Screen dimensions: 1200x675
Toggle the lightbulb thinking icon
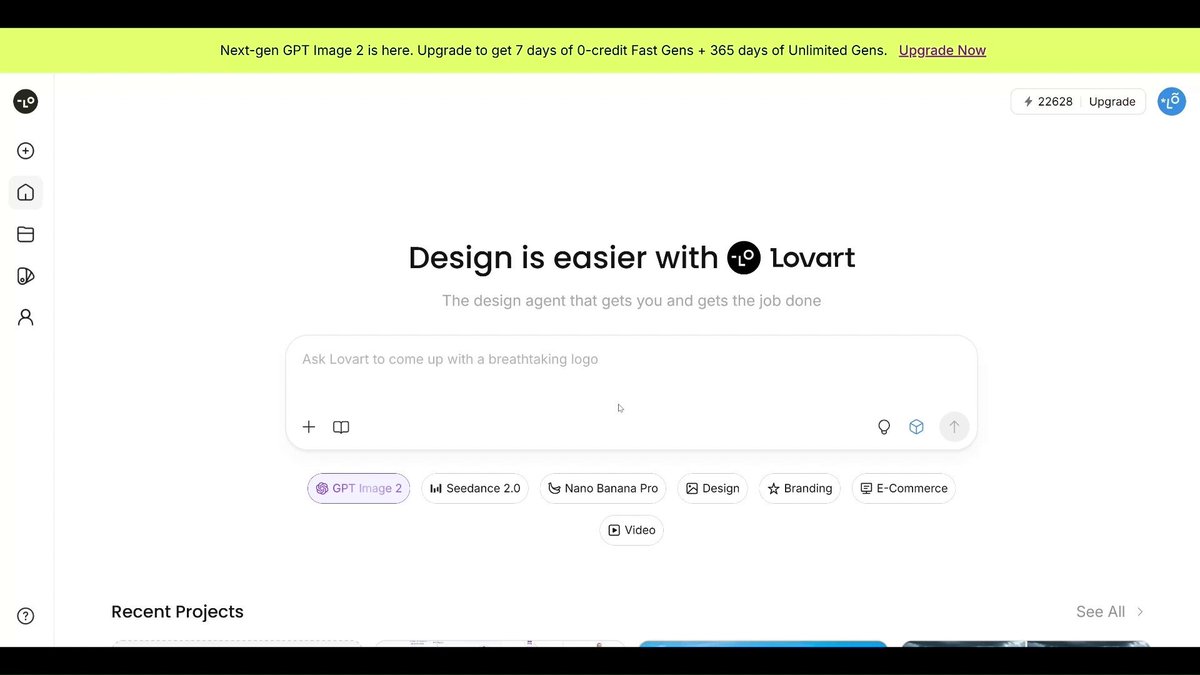884,427
